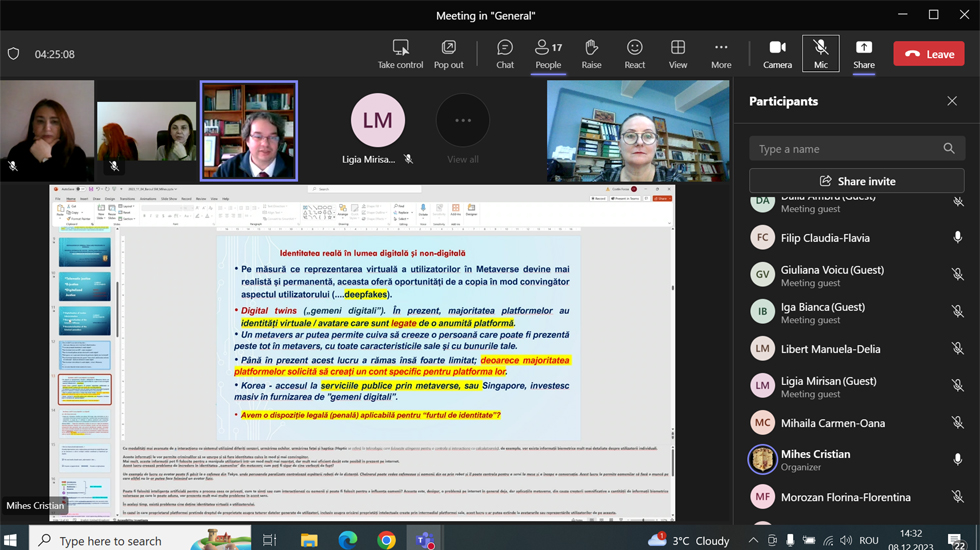Raise your hand in meeting
This screenshot has height=550, width=980.
[591, 54]
